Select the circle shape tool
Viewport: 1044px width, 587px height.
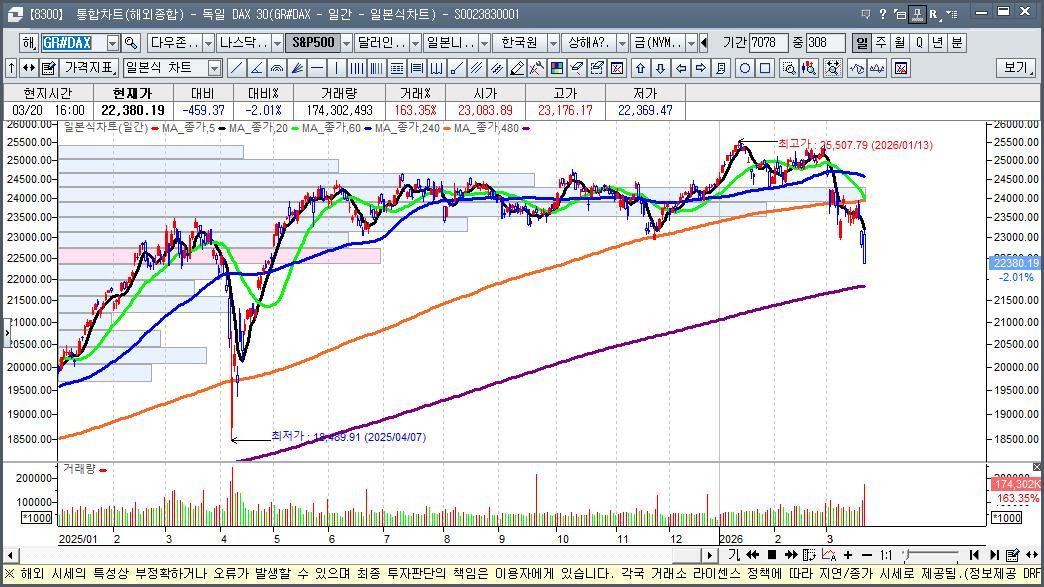tap(745, 68)
